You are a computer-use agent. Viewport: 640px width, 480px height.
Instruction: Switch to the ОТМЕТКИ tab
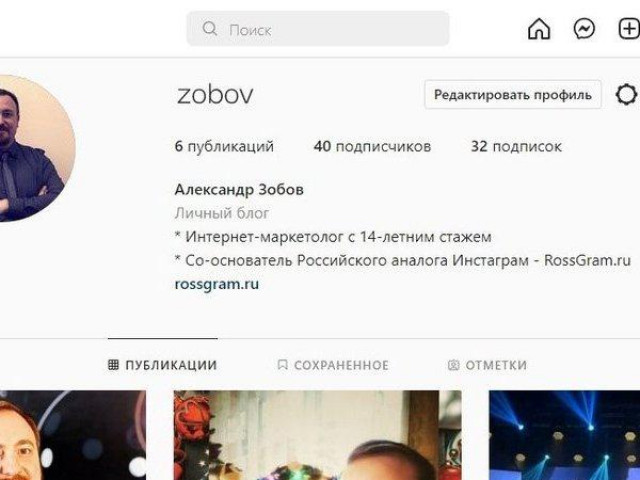click(x=487, y=364)
